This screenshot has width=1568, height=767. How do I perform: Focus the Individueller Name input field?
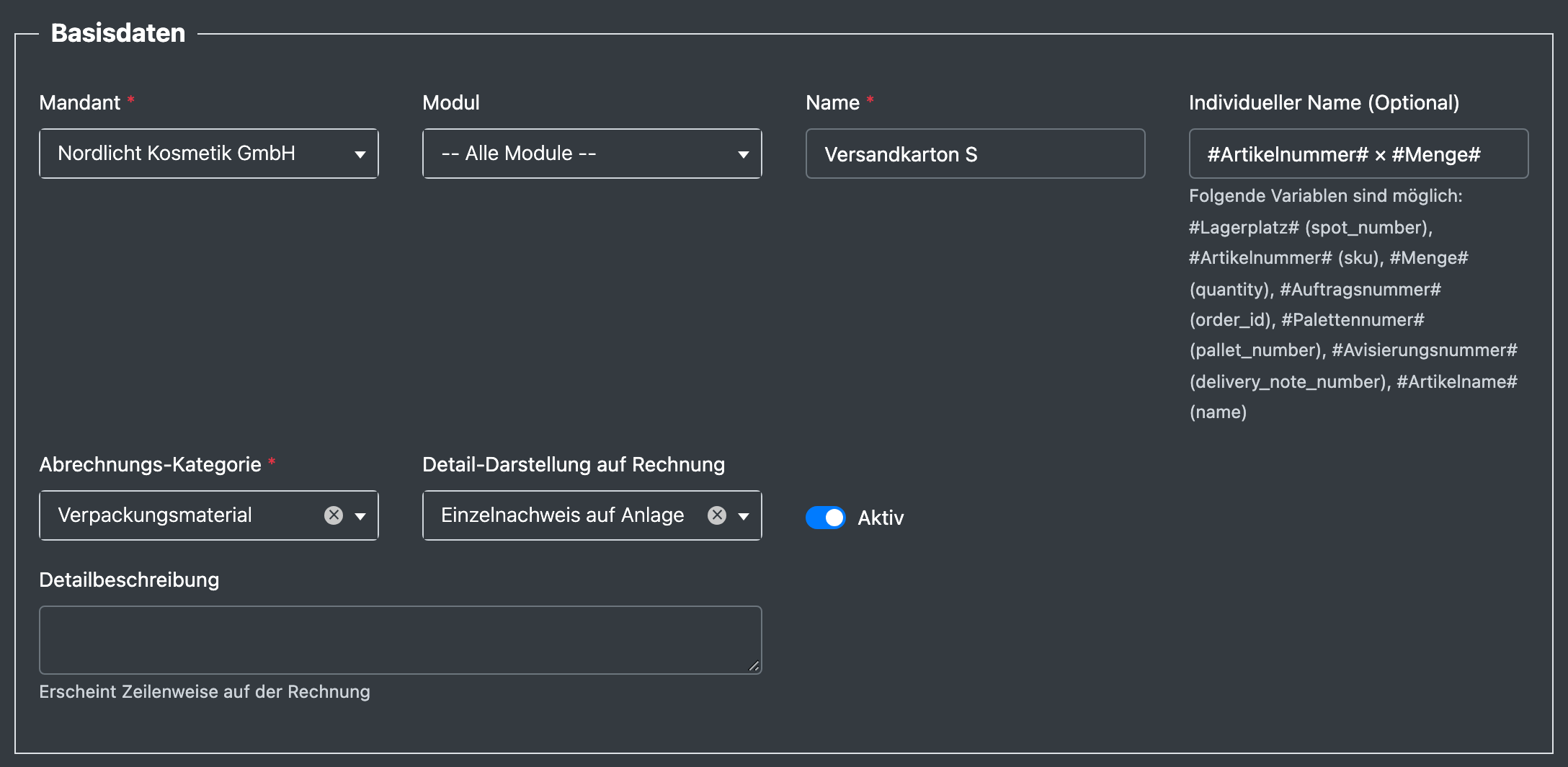(1359, 154)
